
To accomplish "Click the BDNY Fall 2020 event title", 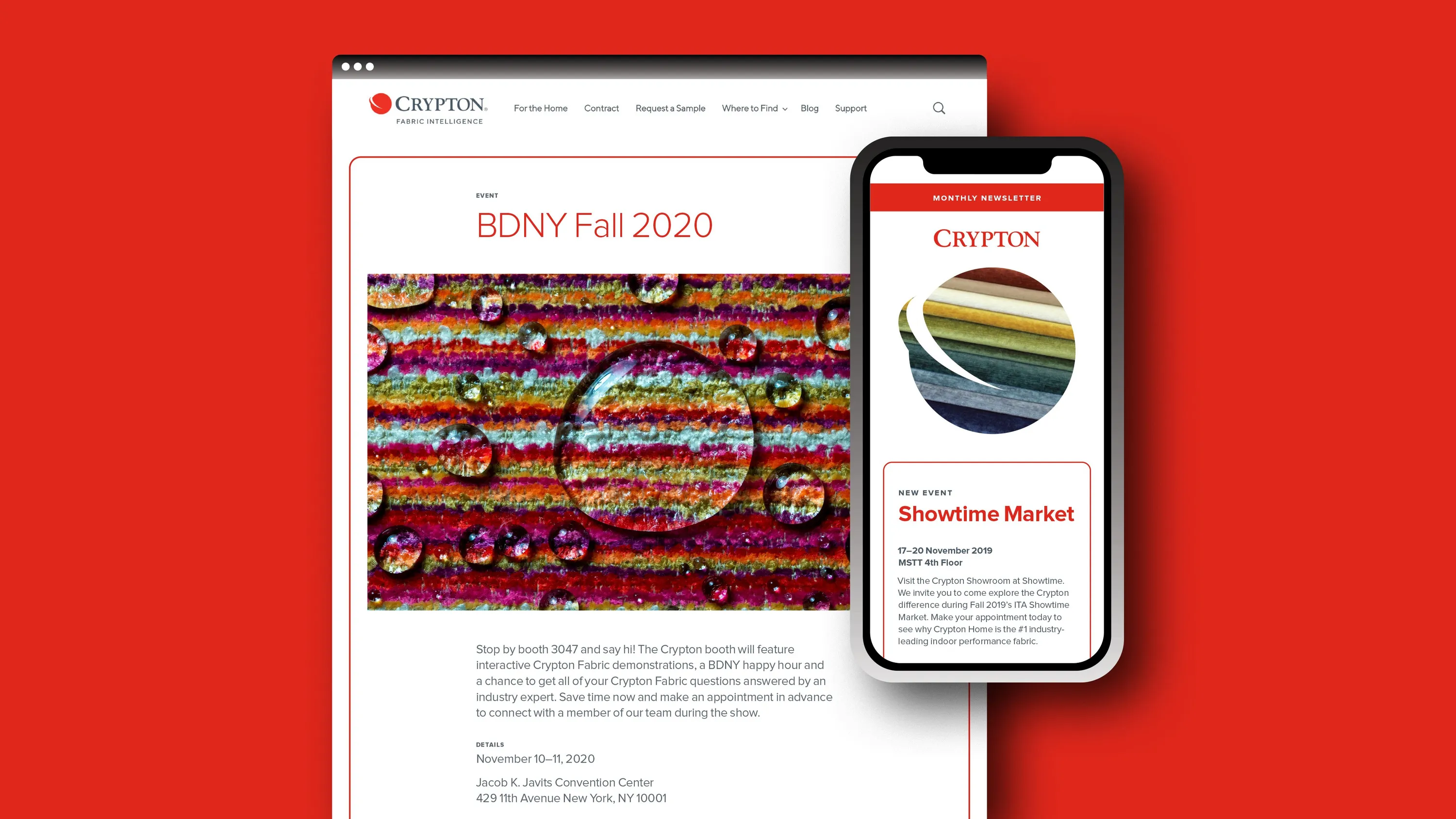I will [594, 225].
